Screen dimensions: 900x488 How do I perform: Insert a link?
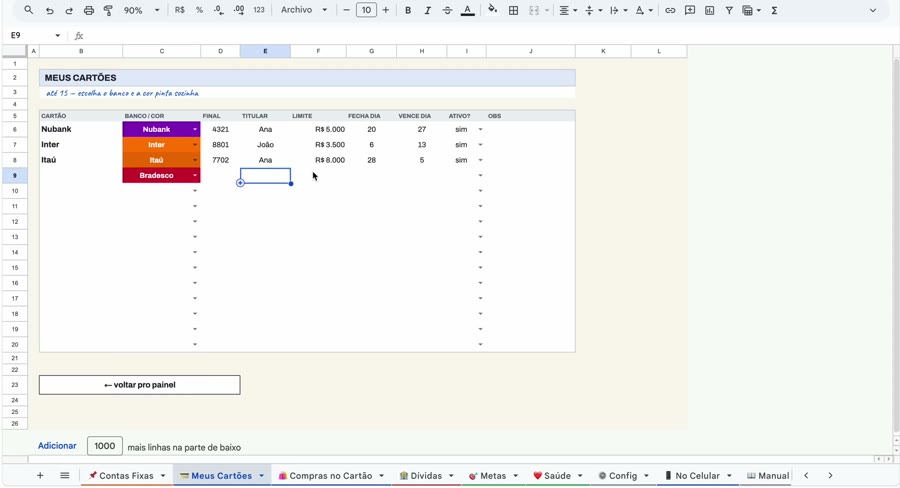coord(670,10)
